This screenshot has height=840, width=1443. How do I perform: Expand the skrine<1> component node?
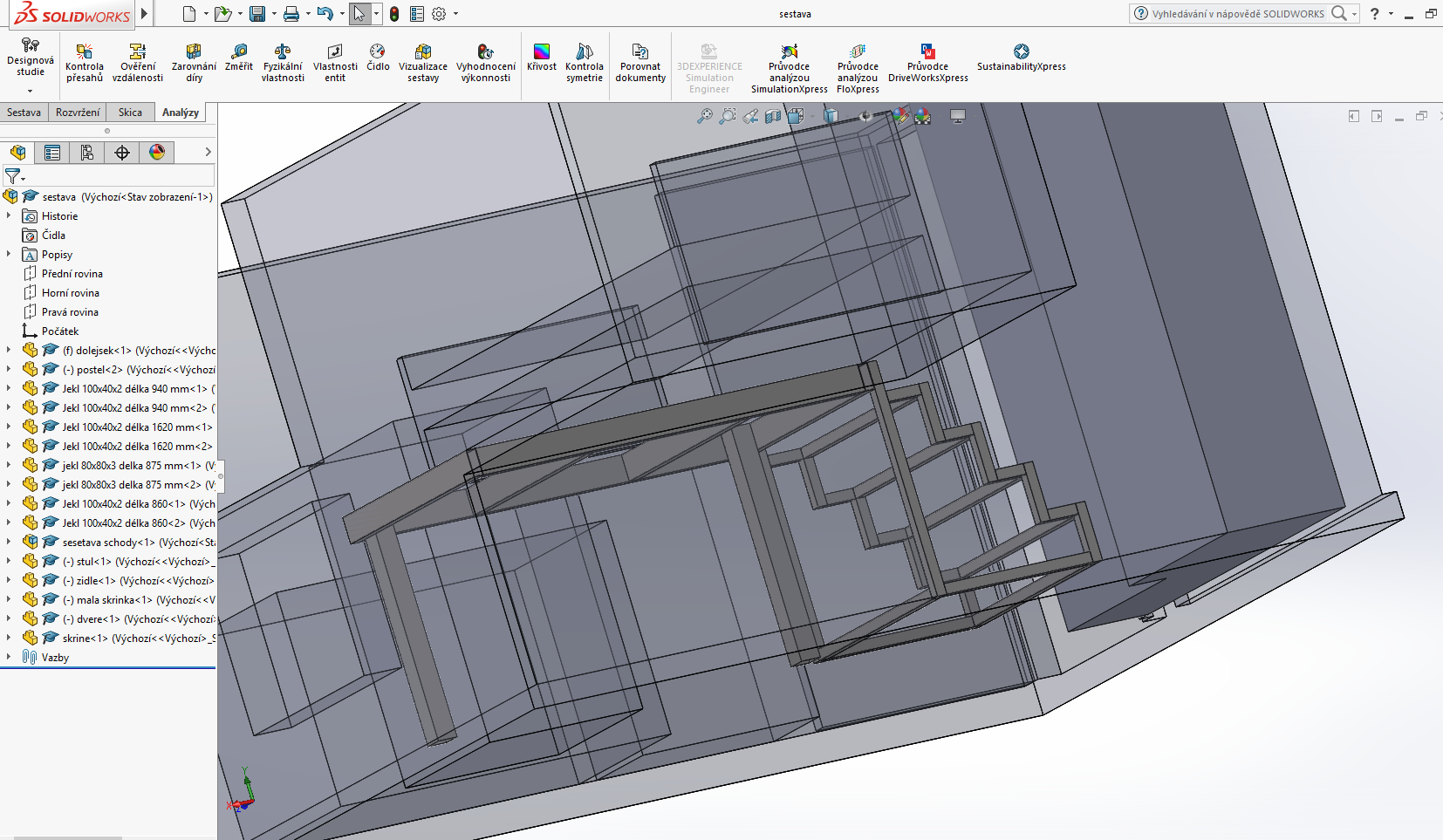9,638
